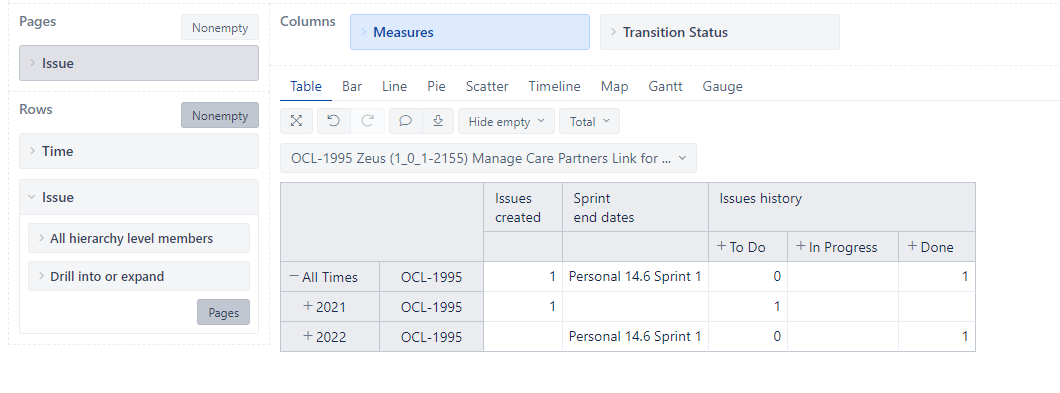The image size is (1060, 393).
Task: Click Personal 14.6 Sprint 1 in 2022 row
Action: (x=635, y=336)
